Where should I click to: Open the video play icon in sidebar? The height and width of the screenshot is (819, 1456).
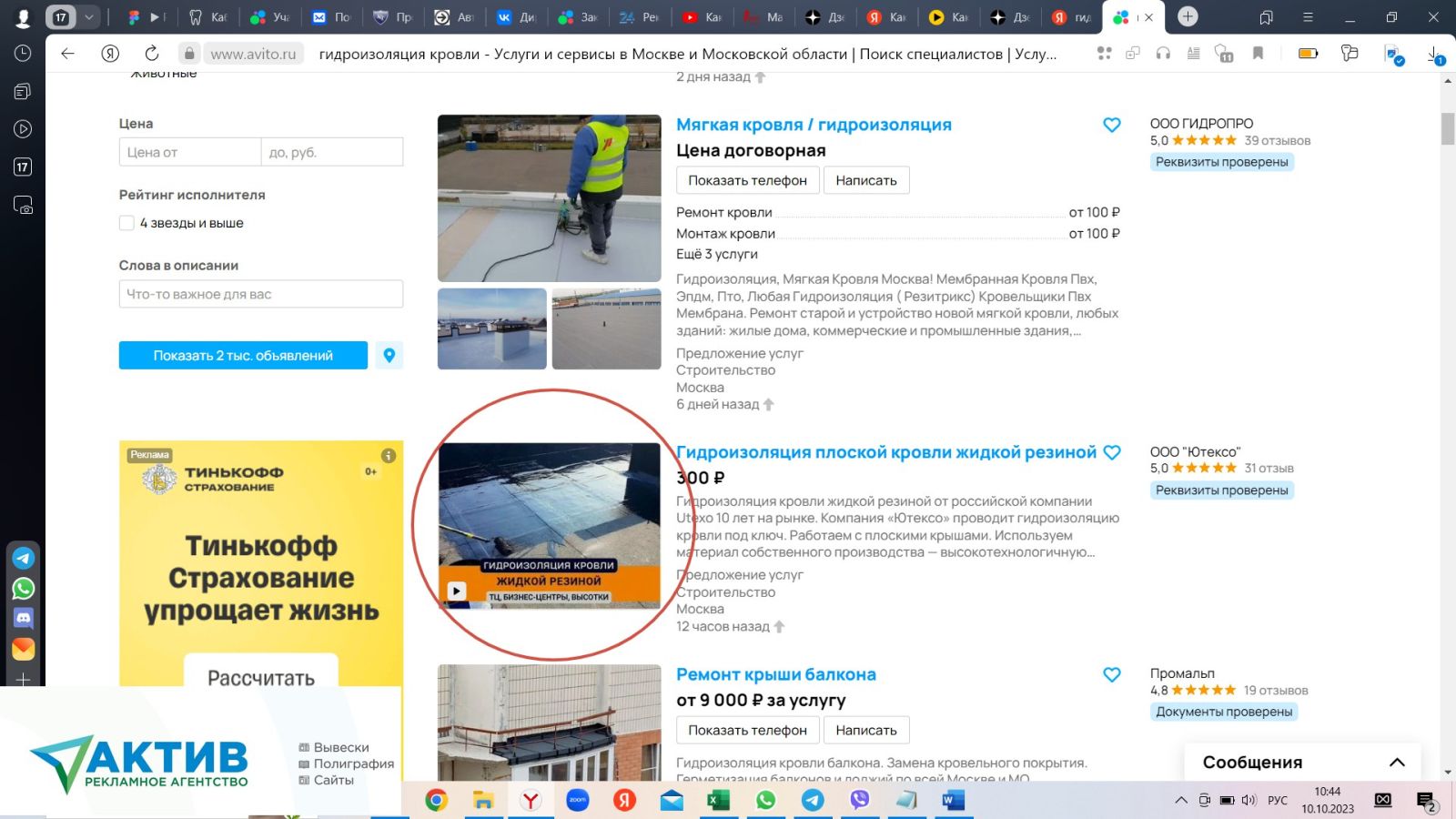(x=23, y=129)
